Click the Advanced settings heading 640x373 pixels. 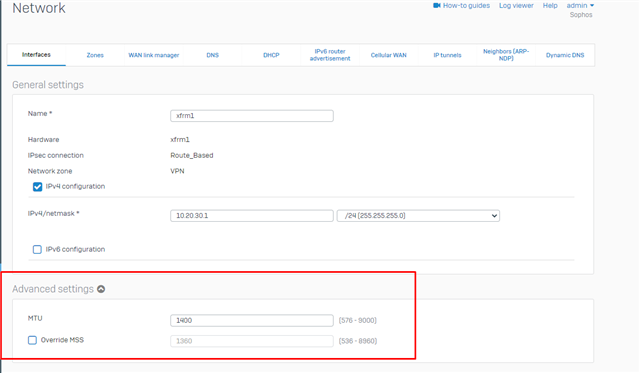(x=53, y=289)
